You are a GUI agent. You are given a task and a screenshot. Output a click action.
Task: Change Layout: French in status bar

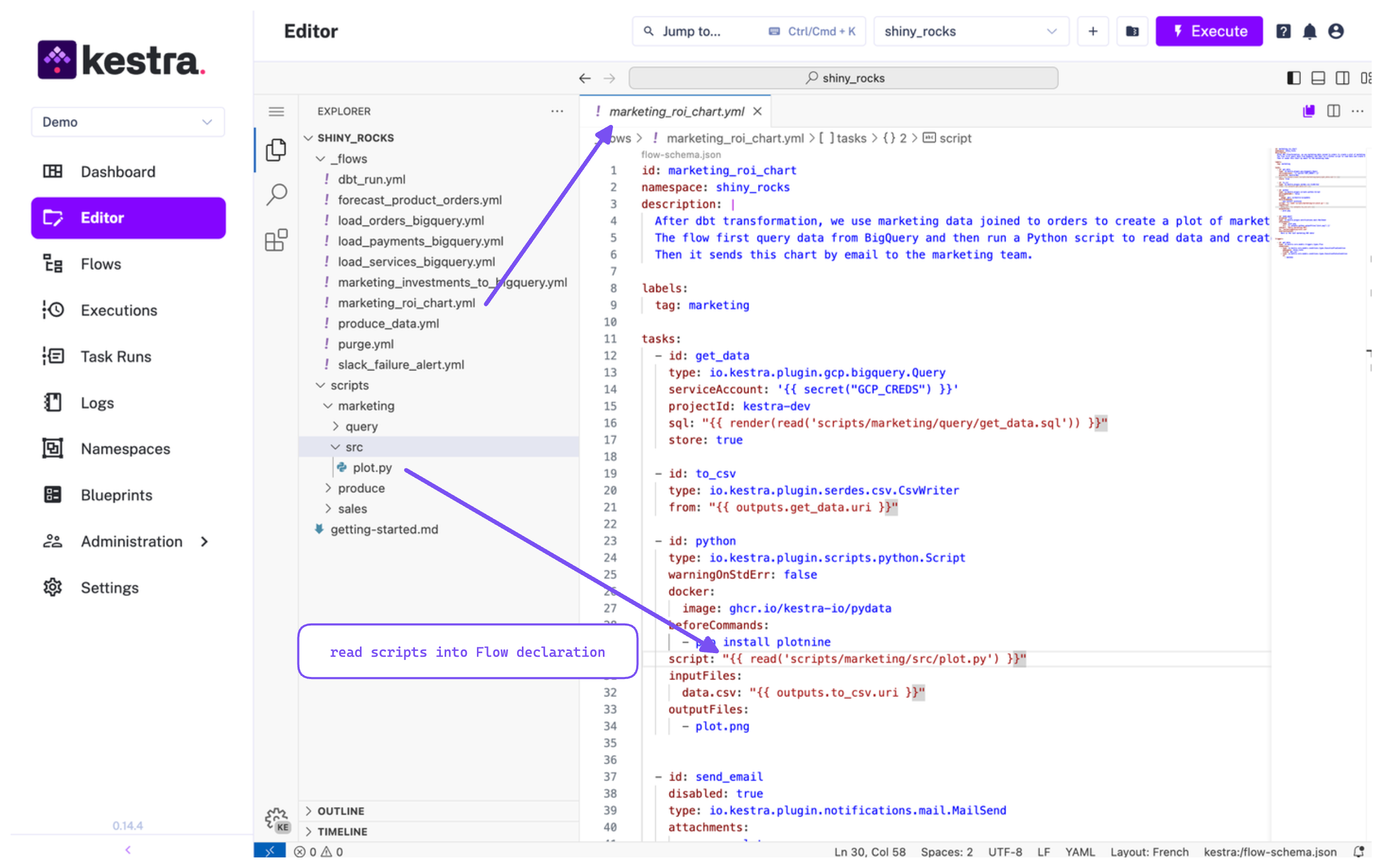click(1150, 852)
